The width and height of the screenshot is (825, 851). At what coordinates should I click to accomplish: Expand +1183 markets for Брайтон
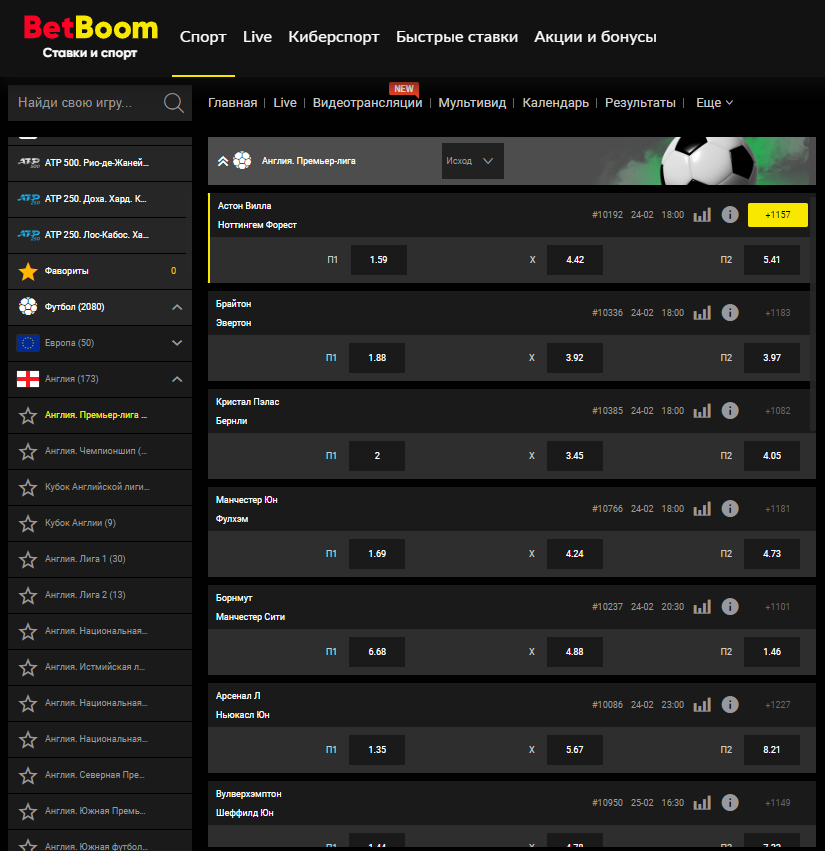click(778, 313)
